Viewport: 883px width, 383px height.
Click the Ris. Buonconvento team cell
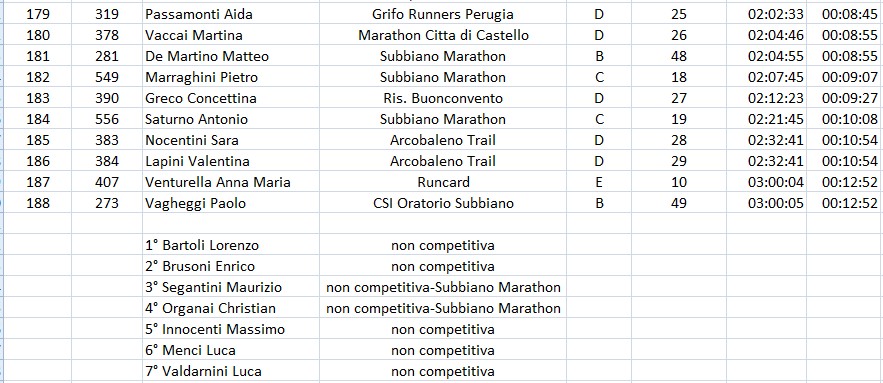pos(443,98)
